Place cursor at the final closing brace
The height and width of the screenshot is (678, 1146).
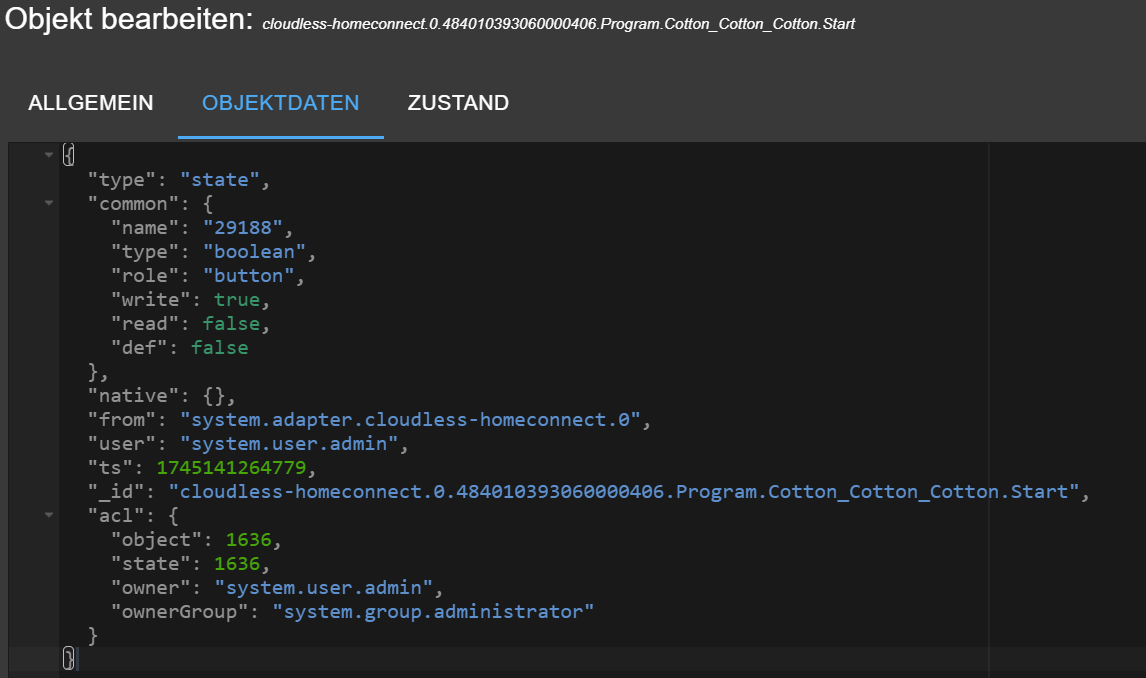point(69,659)
